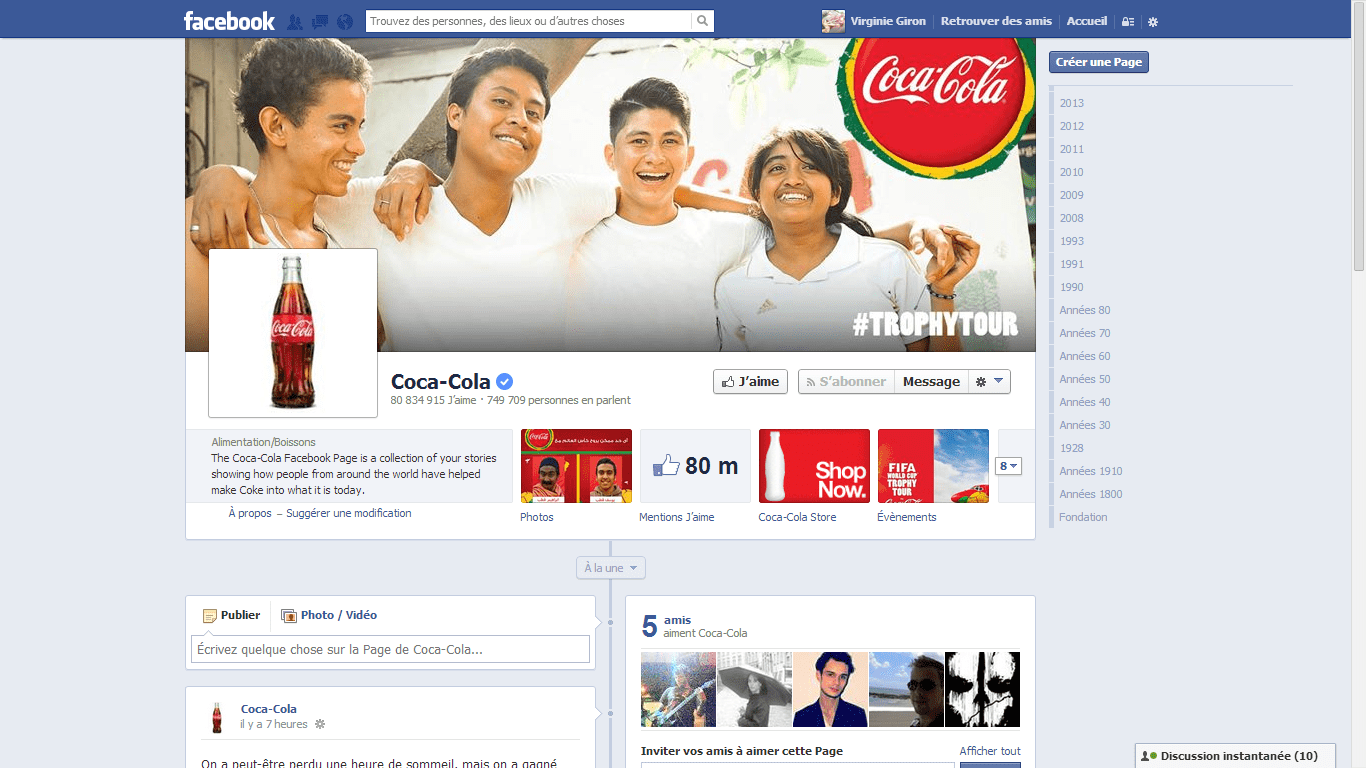Viewport: 1366px width, 768px height.
Task: Open the À la une sort dropdown
Action: pyautogui.click(x=611, y=568)
